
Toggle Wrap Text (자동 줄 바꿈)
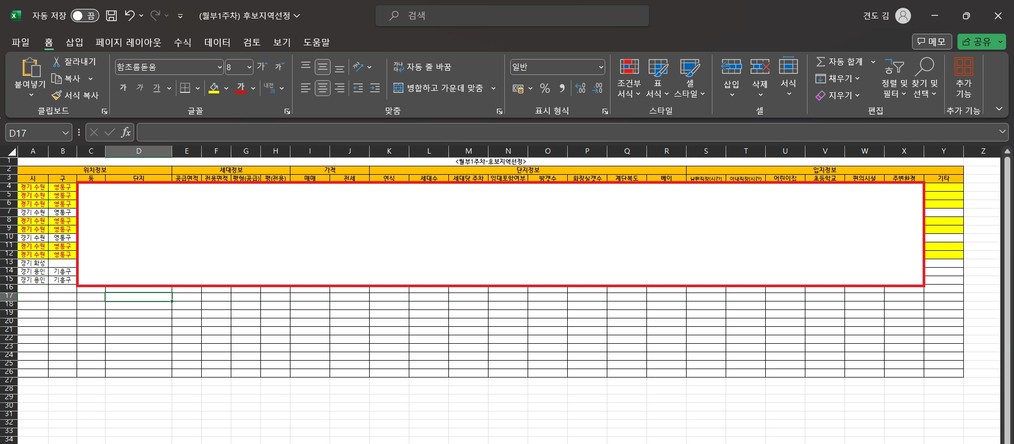pyautogui.click(x=422, y=67)
